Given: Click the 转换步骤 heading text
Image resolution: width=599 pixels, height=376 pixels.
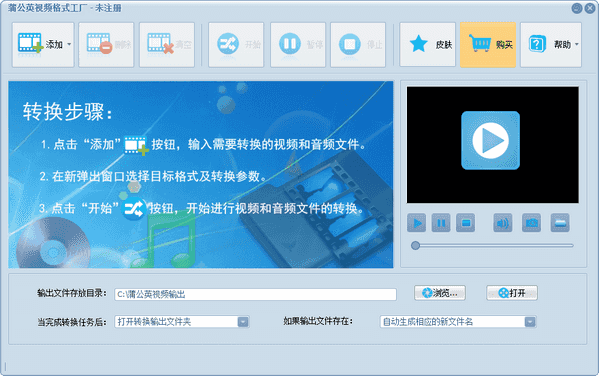Looking at the screenshot, I should point(68,112).
